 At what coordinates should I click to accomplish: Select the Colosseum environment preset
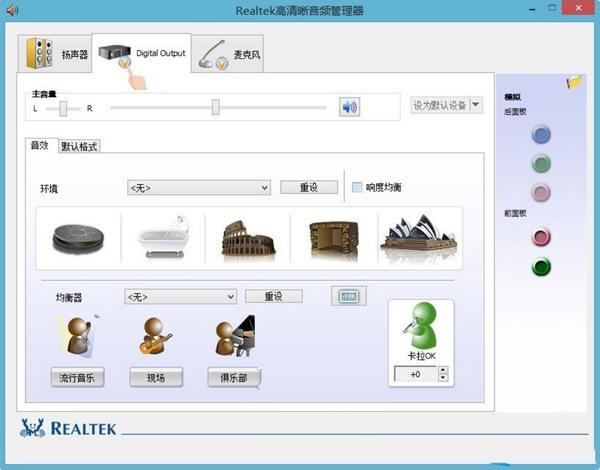click(248, 238)
